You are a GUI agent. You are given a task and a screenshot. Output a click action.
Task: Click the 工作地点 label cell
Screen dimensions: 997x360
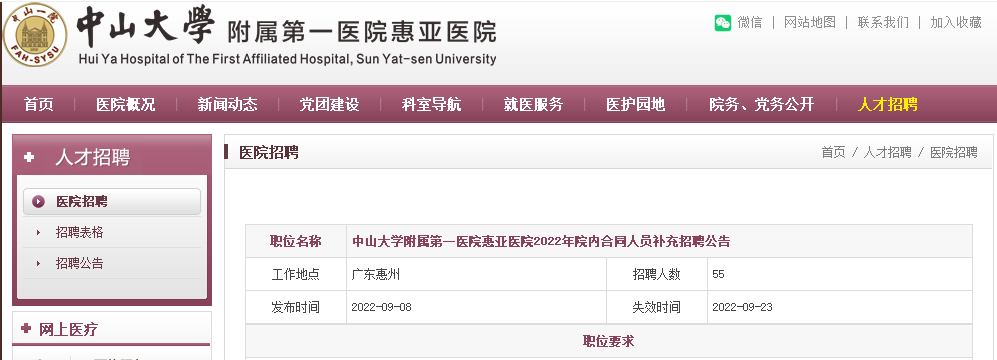pos(296,275)
